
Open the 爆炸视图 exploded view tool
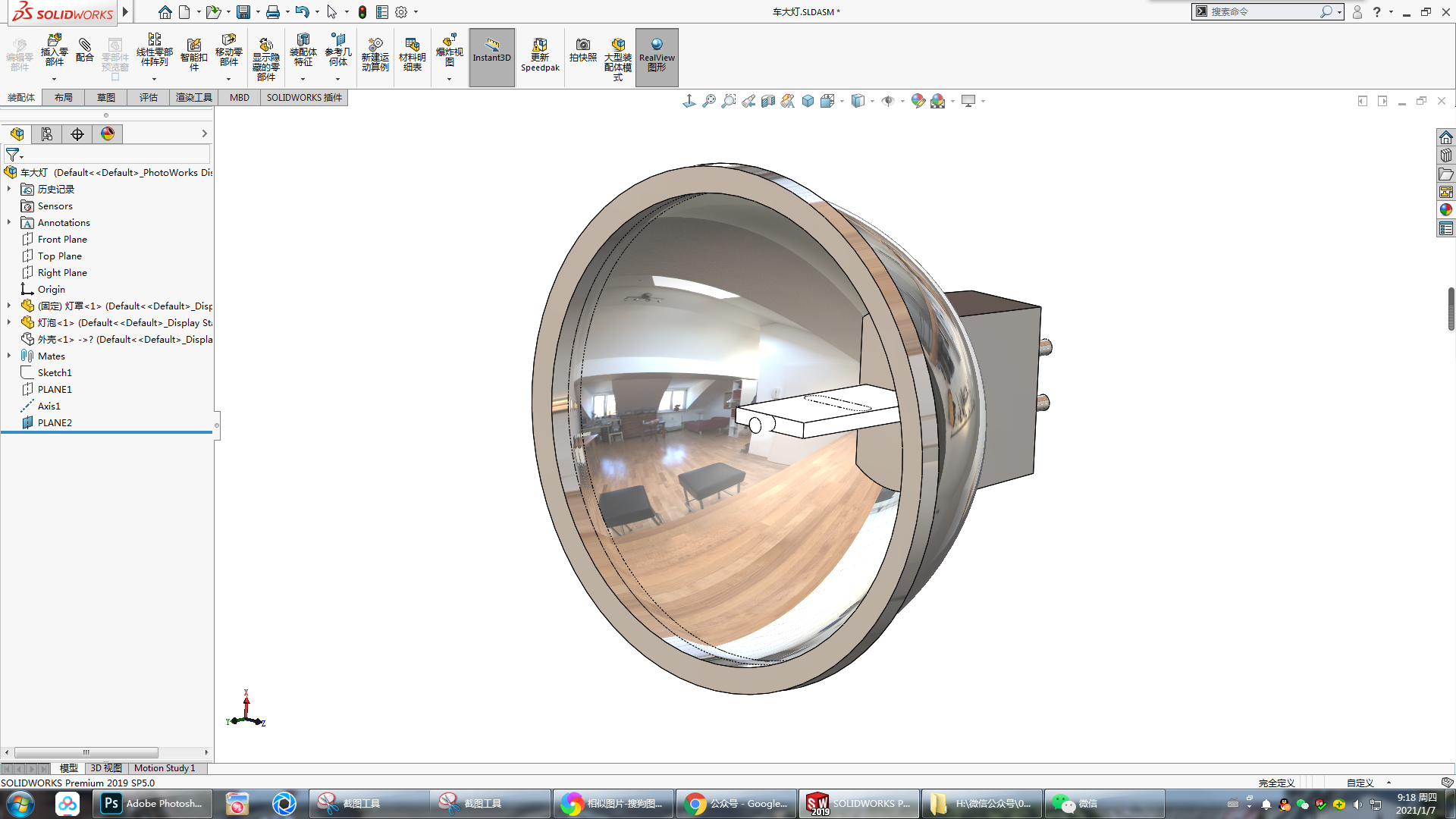tap(449, 52)
